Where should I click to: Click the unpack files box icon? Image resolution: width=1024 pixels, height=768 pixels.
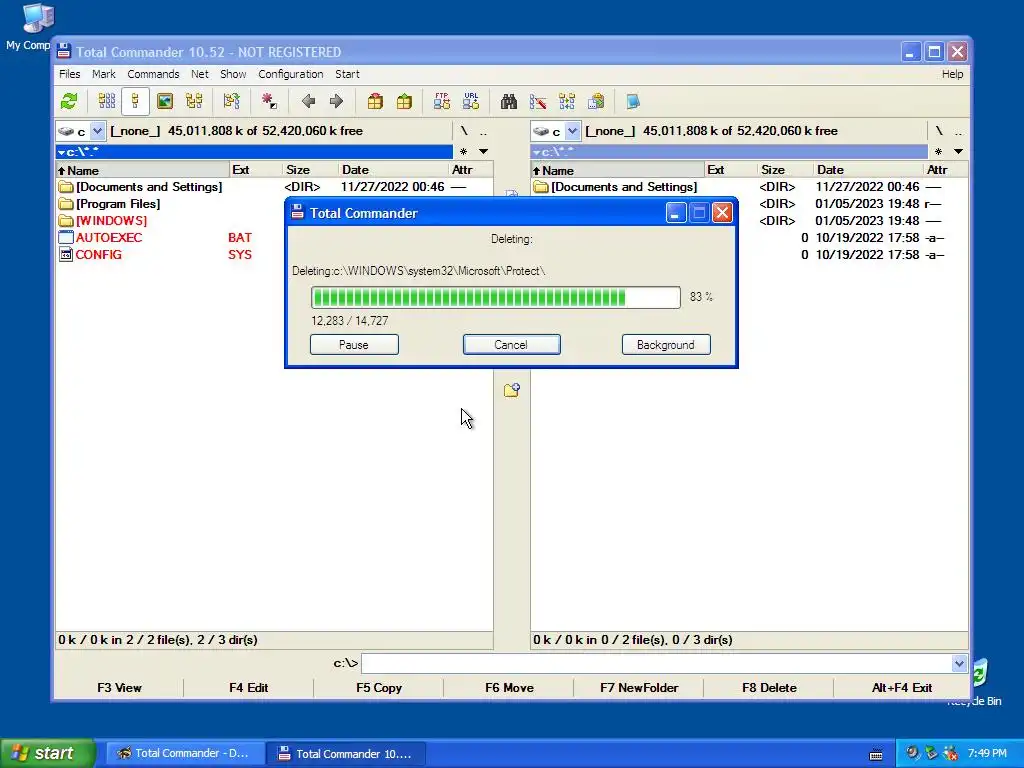[404, 101]
